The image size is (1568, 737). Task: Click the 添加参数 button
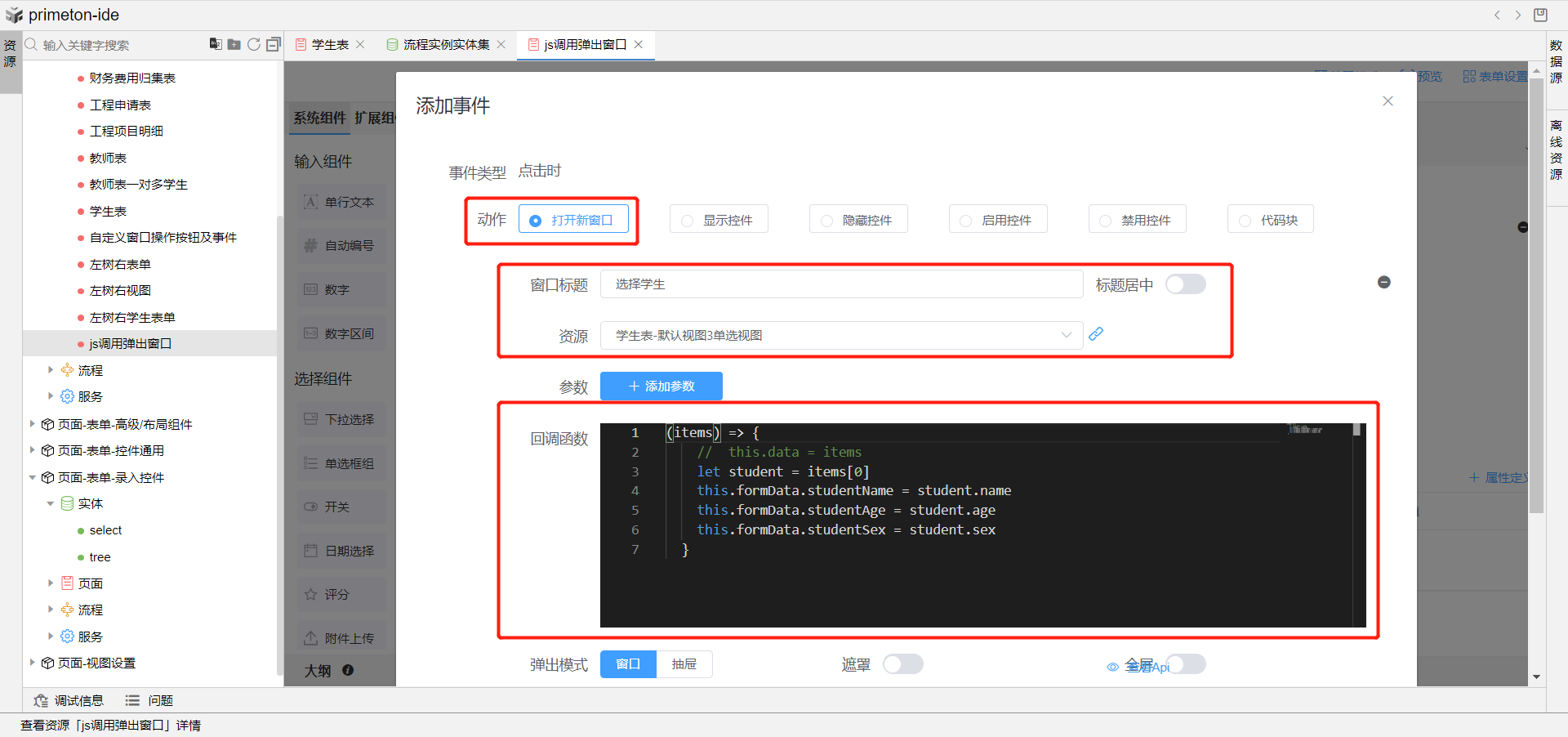661,386
